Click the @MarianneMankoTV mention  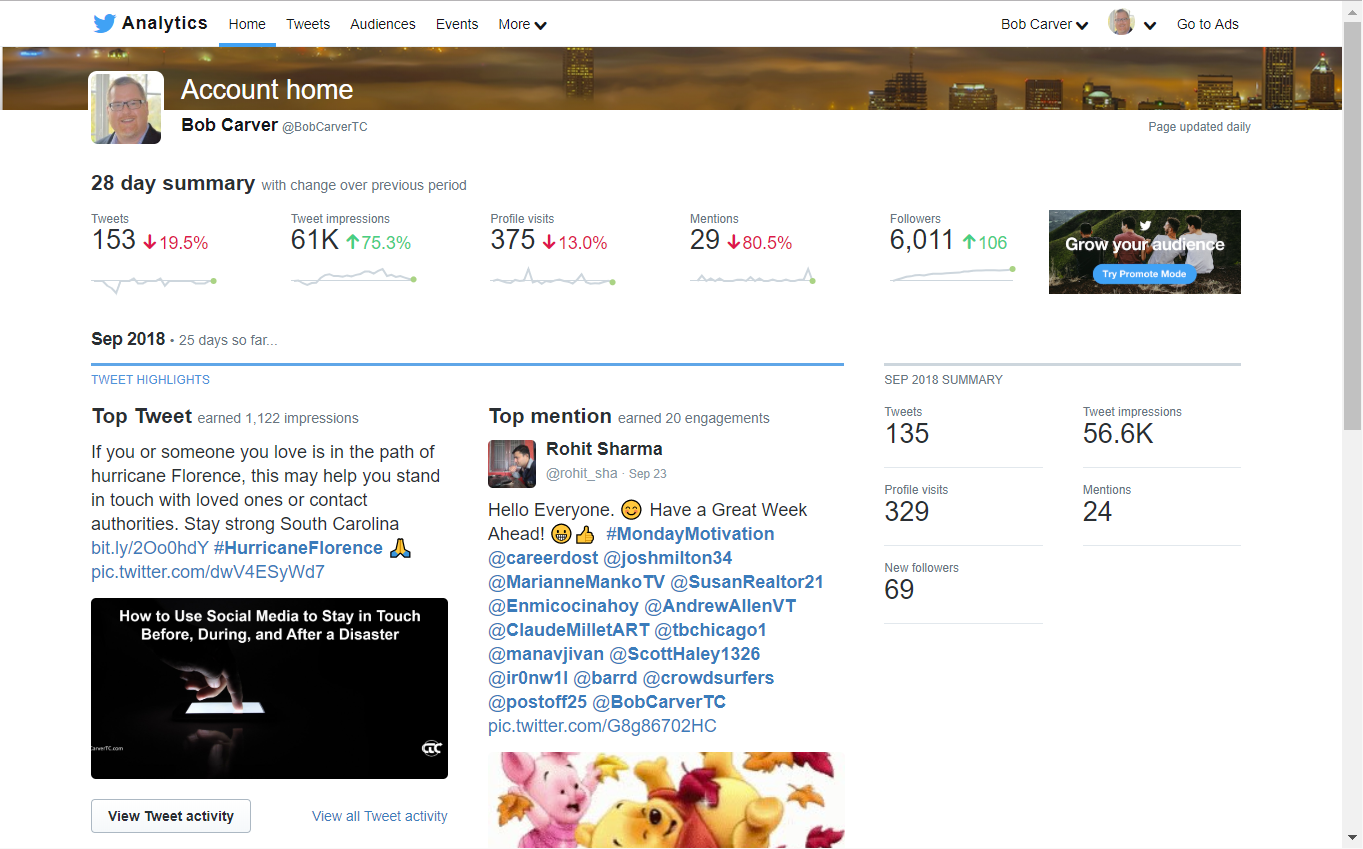click(x=577, y=582)
